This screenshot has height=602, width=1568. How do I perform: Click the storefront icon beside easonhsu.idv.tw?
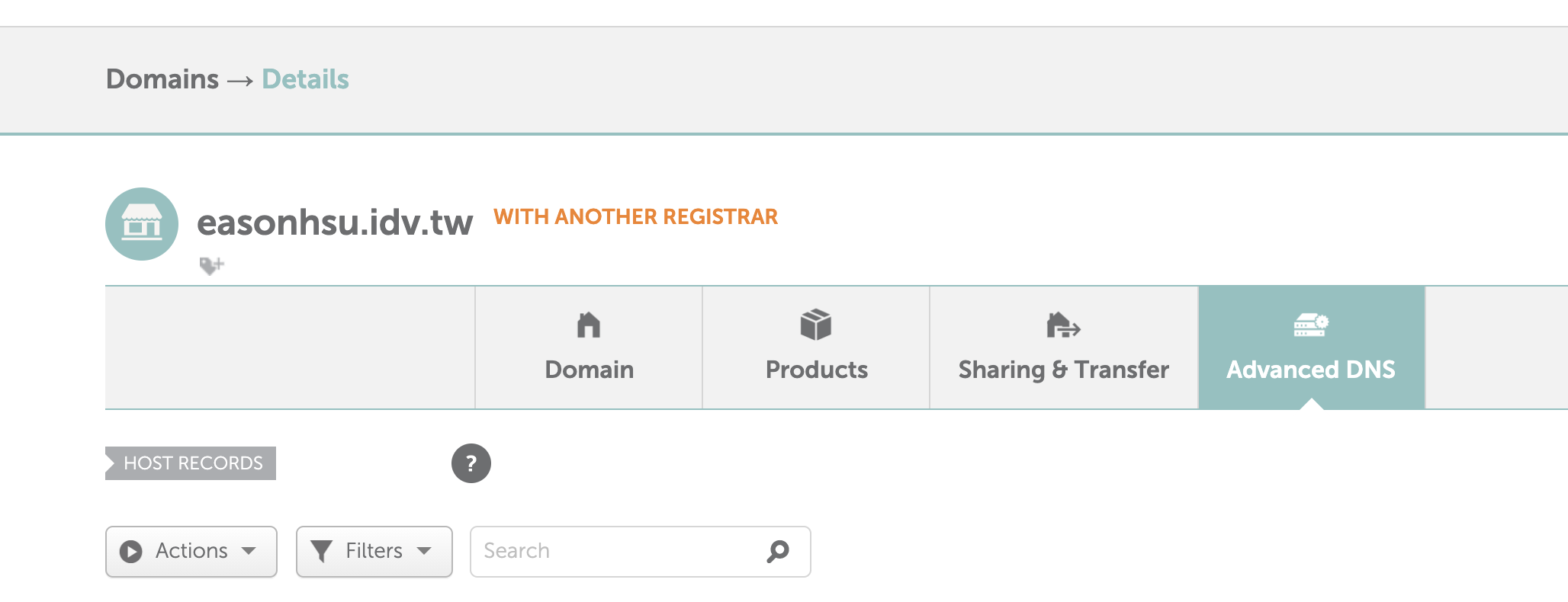coord(142,224)
